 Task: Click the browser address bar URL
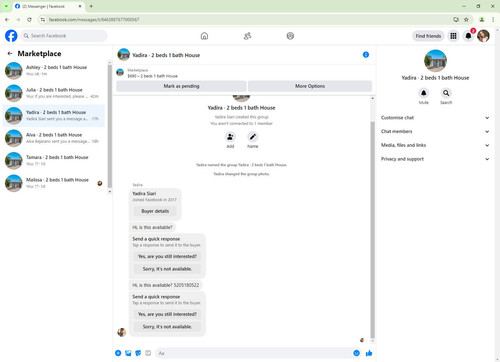tap(94, 20)
